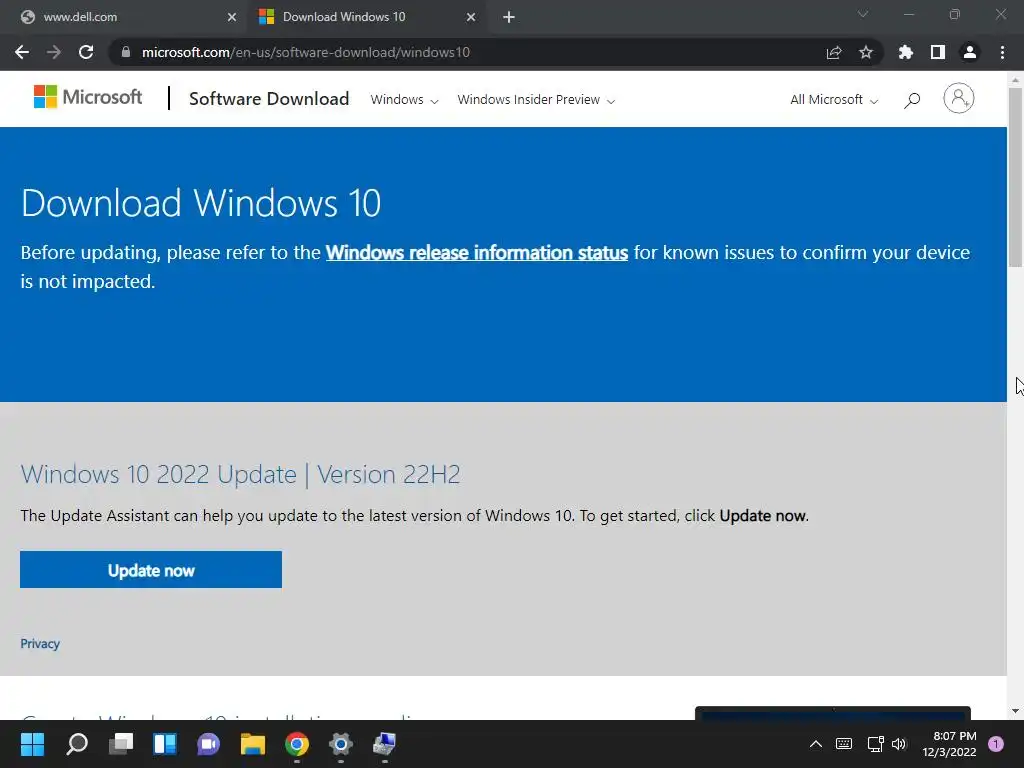Open the touch keyboard tray icon
Screen dimensions: 1024x768
click(844, 744)
